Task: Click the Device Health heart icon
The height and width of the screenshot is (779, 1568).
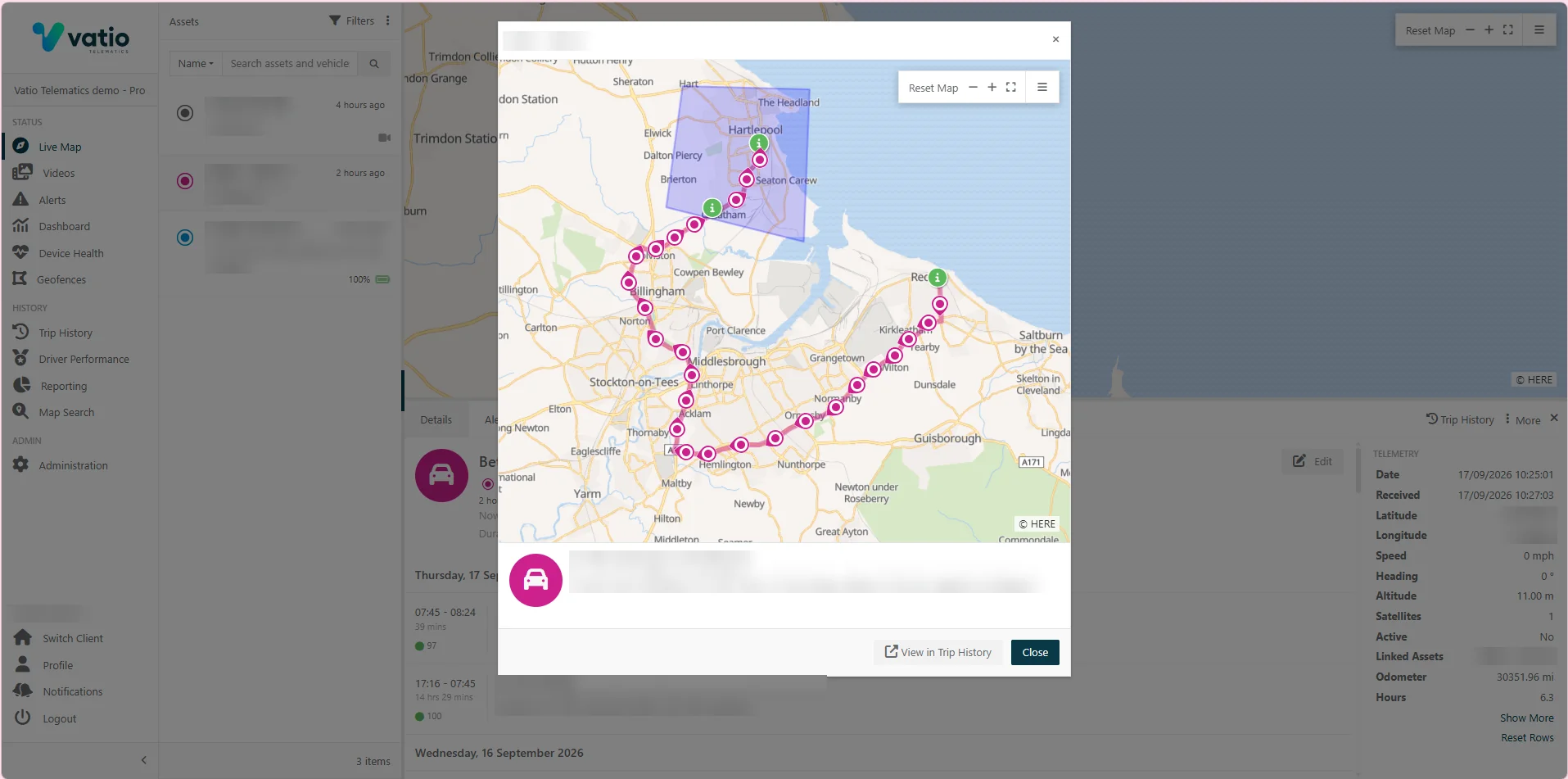Action: [20, 252]
